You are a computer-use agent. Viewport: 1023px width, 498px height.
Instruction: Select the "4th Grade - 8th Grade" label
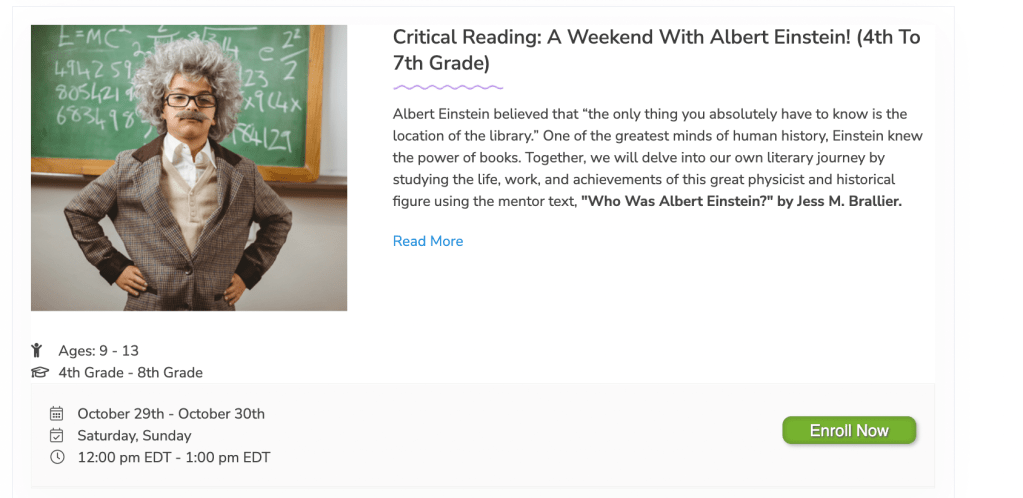130,373
